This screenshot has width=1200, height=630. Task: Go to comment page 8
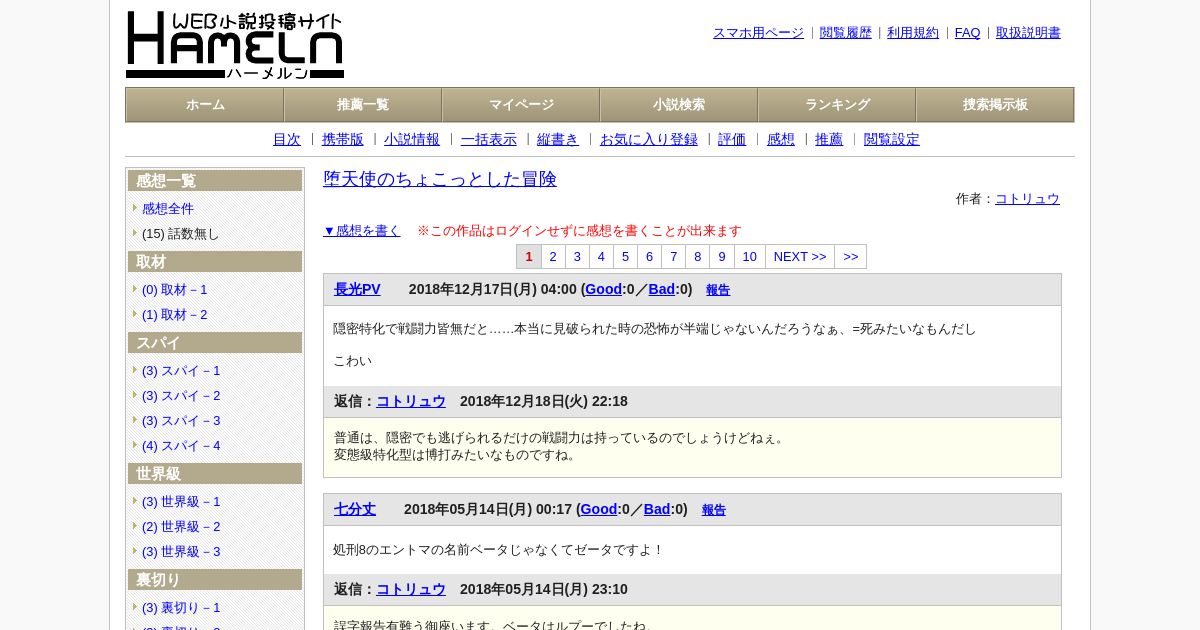pos(697,257)
